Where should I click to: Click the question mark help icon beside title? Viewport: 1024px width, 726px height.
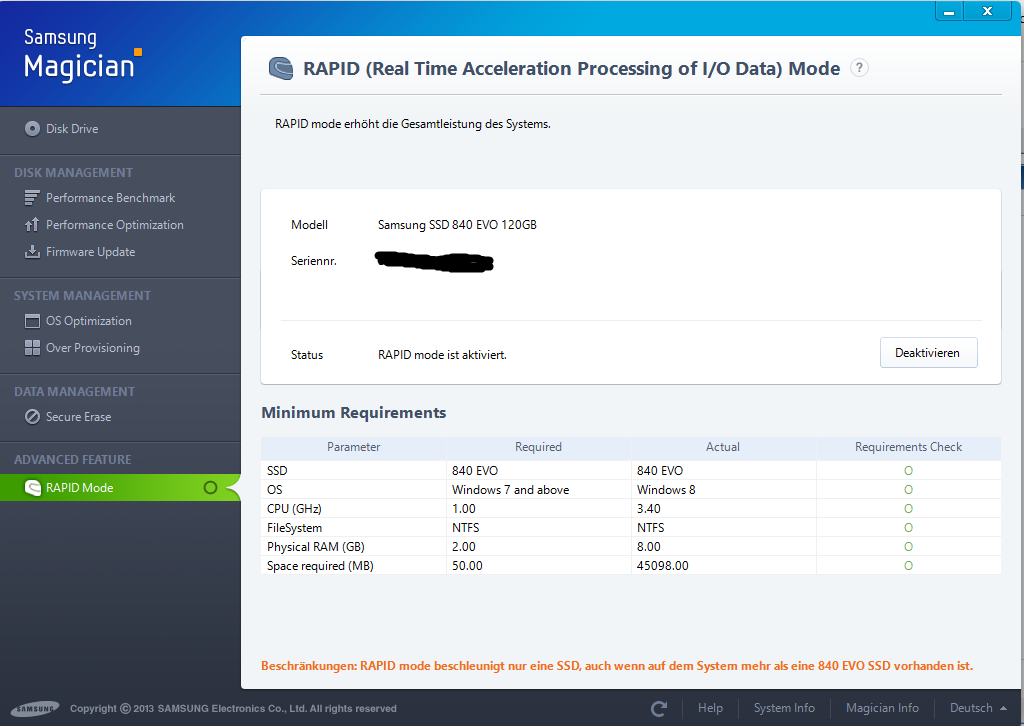pyautogui.click(x=859, y=68)
